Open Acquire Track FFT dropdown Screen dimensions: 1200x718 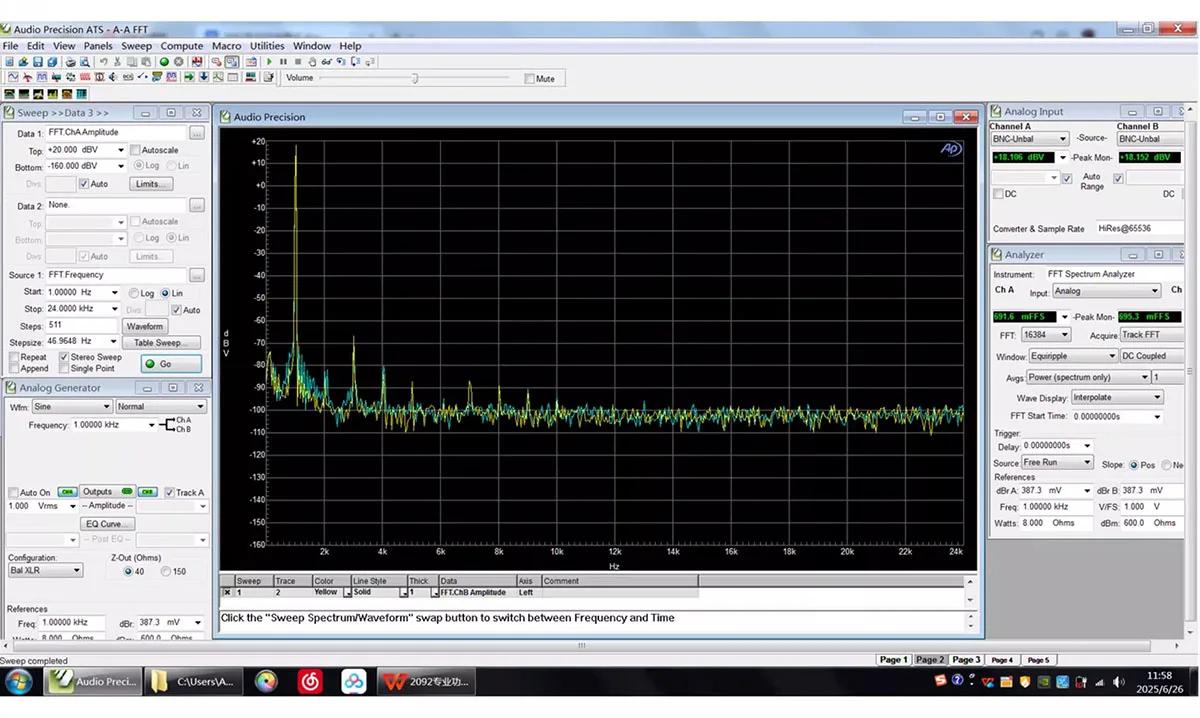tap(1152, 335)
